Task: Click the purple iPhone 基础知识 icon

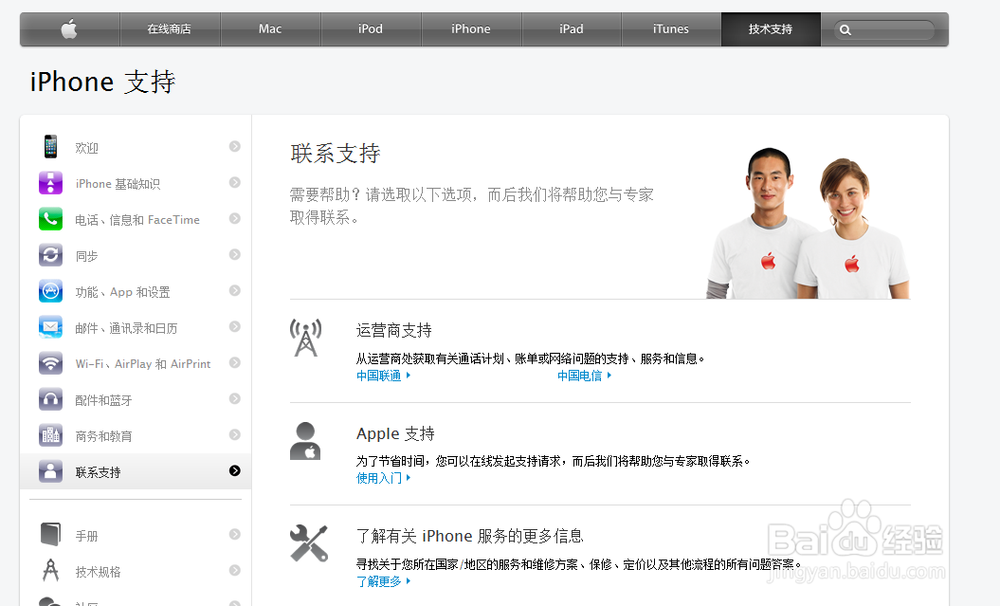Action: click(50, 183)
